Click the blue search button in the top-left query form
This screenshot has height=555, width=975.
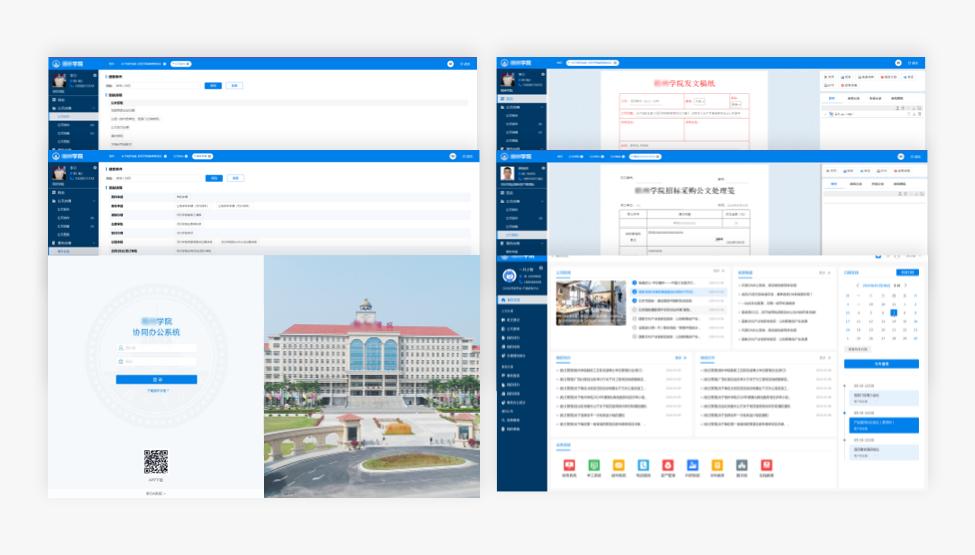point(213,86)
